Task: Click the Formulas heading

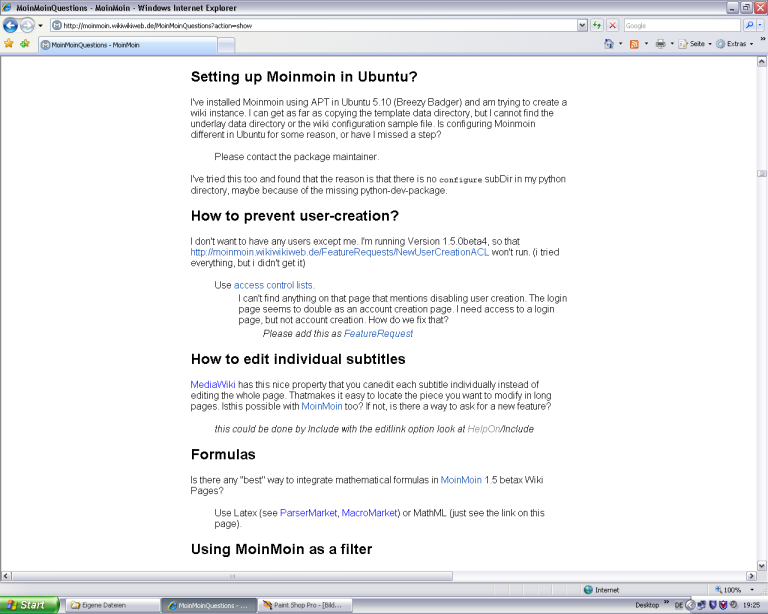Action: [x=223, y=454]
